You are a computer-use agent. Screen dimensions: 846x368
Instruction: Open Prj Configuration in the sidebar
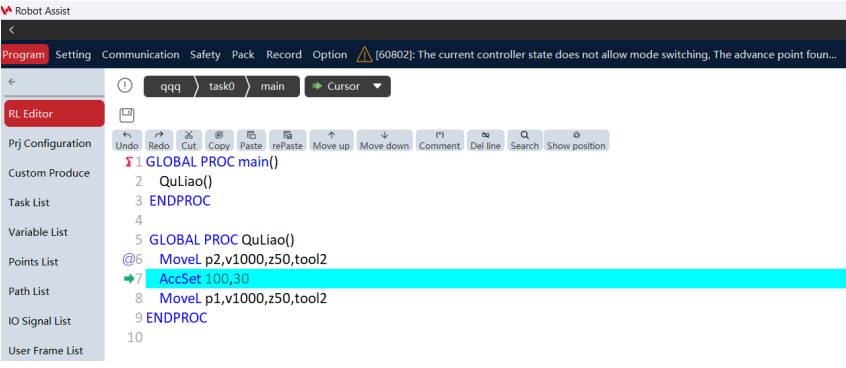[50, 144]
